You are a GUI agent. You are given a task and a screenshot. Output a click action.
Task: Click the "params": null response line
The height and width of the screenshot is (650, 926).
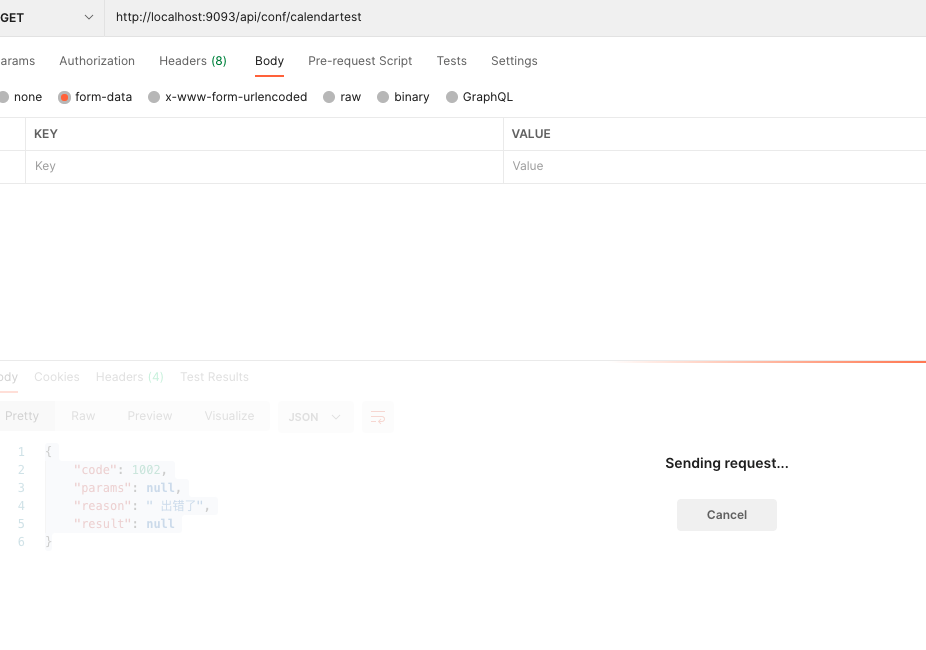tap(128, 488)
